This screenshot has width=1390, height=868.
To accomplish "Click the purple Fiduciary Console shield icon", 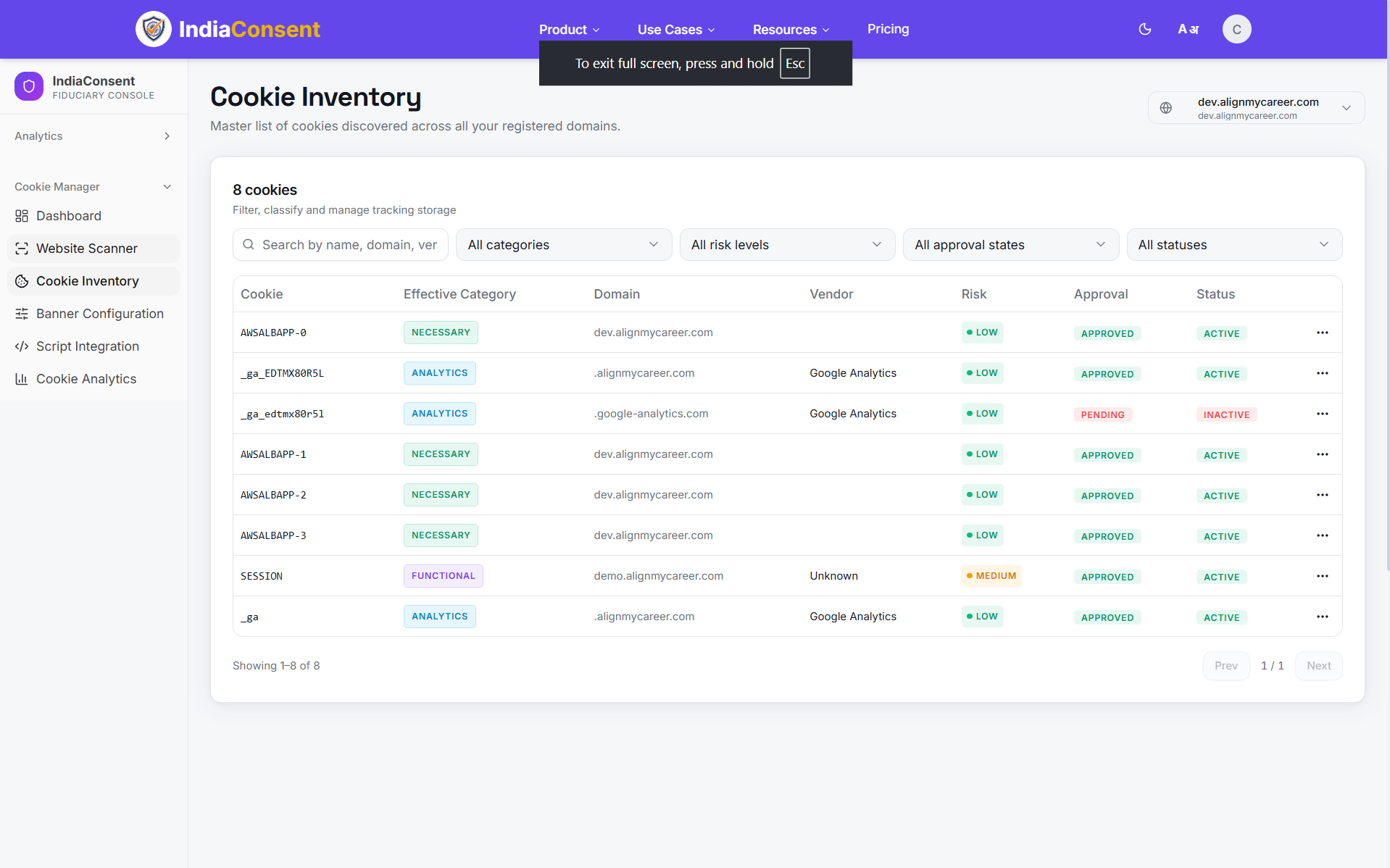I will tap(29, 86).
